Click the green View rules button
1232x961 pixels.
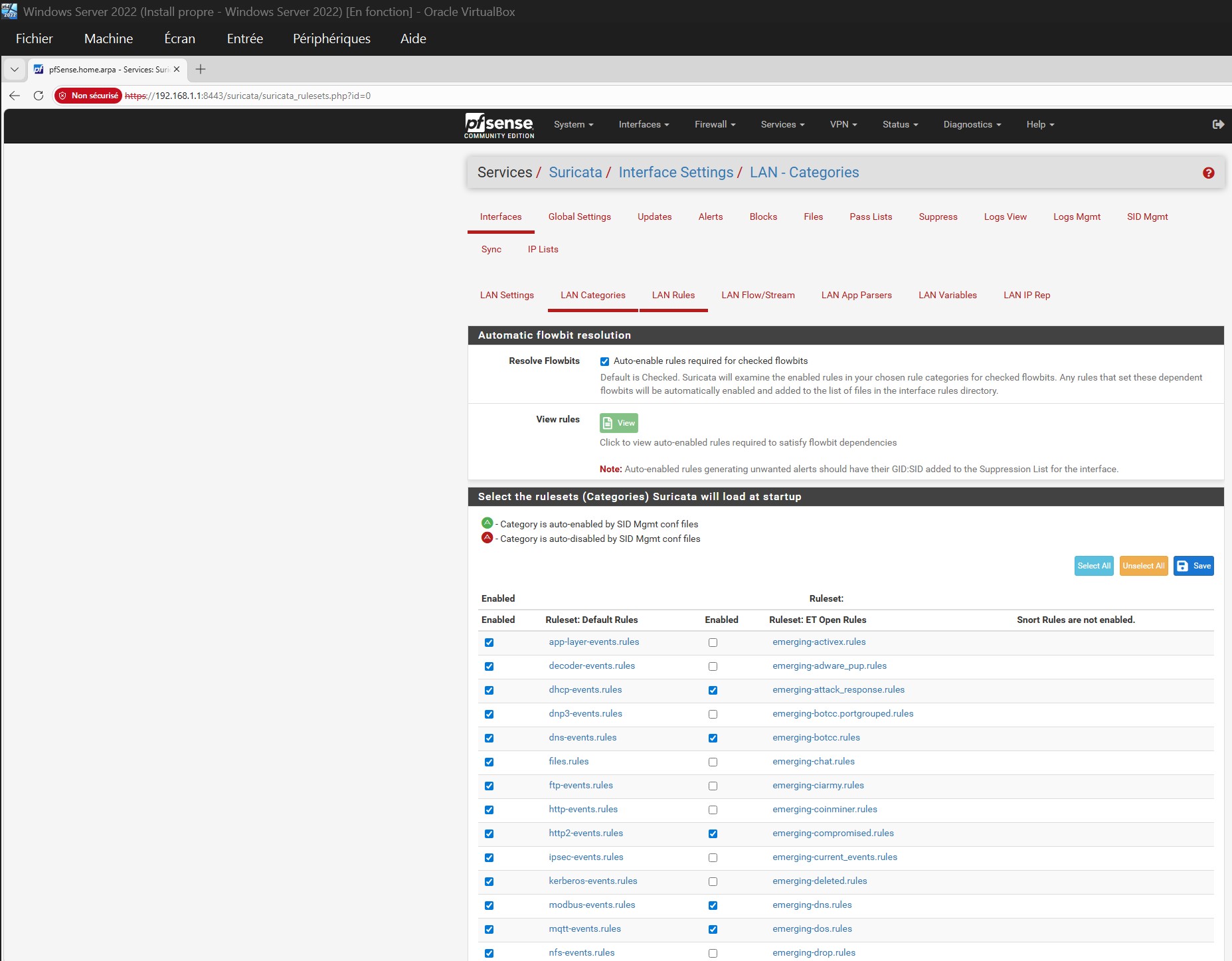tap(618, 423)
